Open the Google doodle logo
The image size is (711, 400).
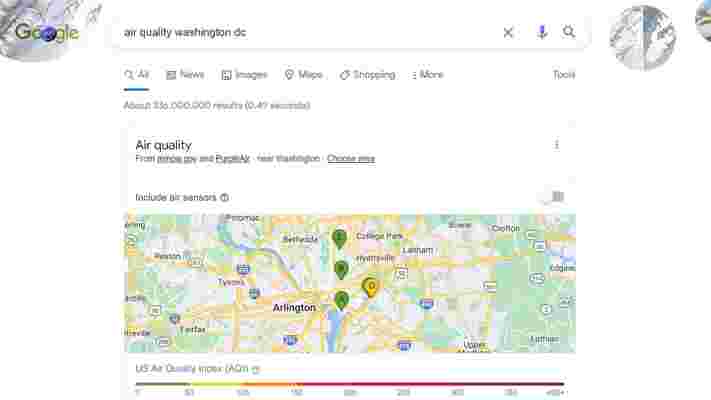pyautogui.click(x=47, y=32)
